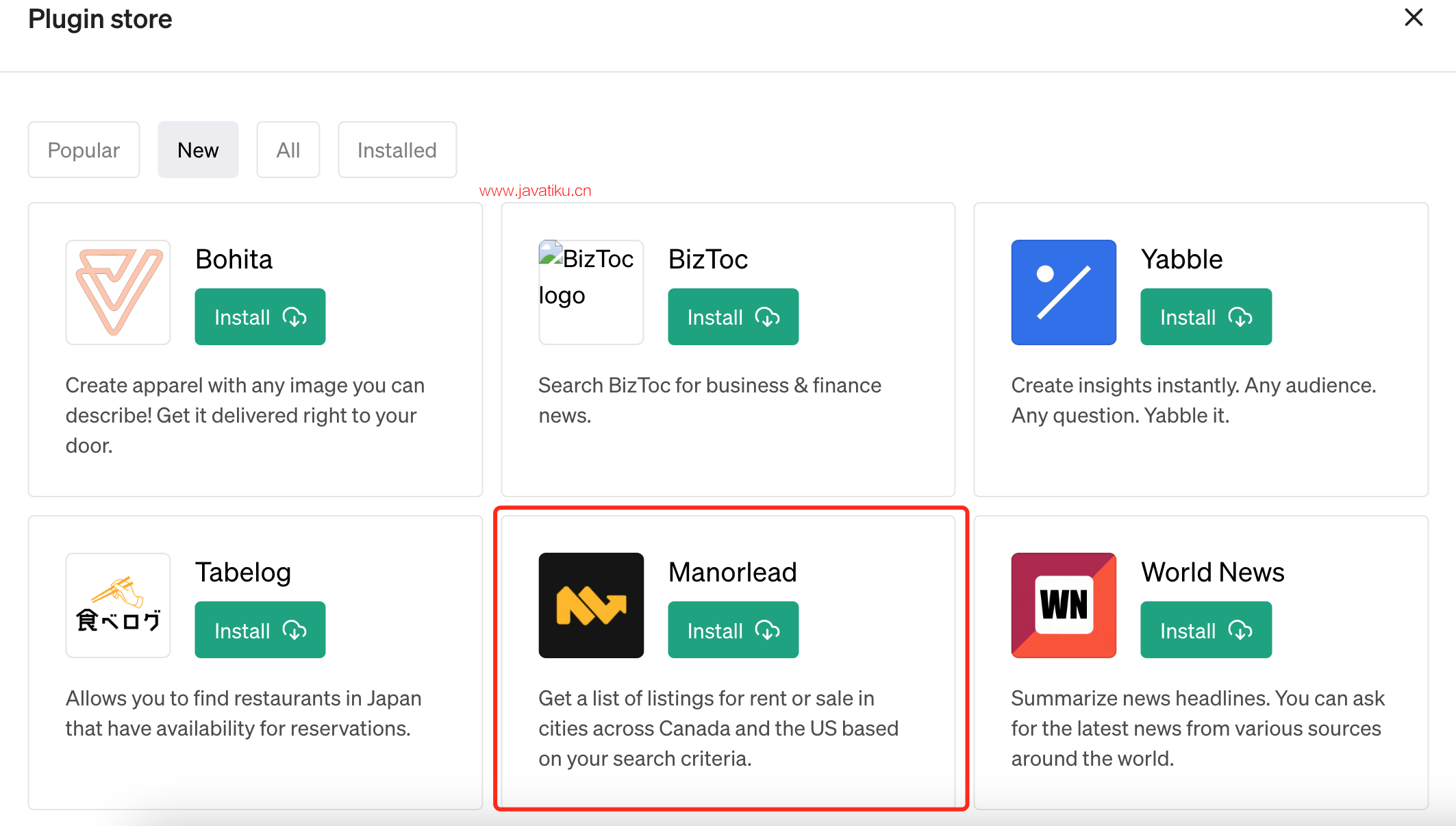Viewport: 1456px width, 826px height.
Task: Show the Installed plugins tab
Action: pos(397,150)
